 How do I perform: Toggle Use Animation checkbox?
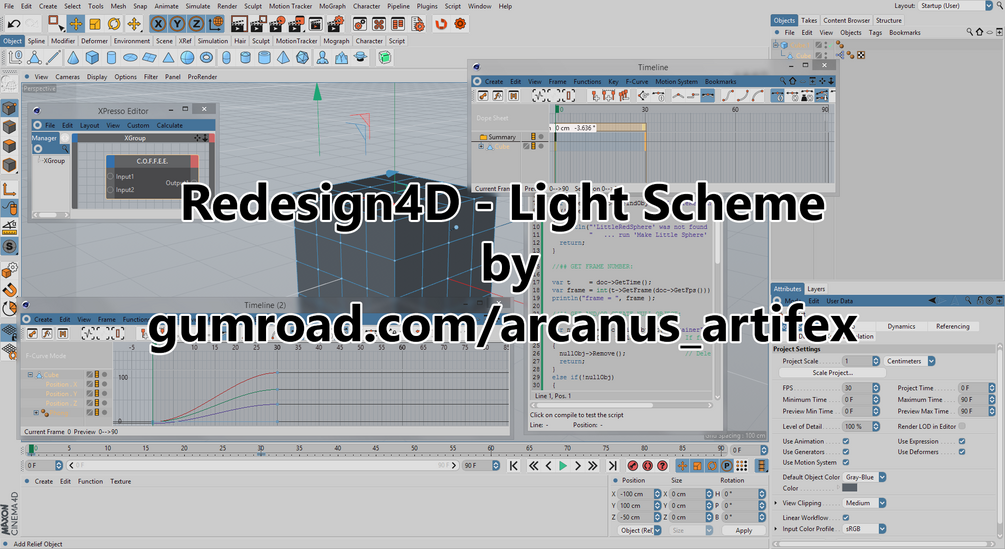point(846,441)
